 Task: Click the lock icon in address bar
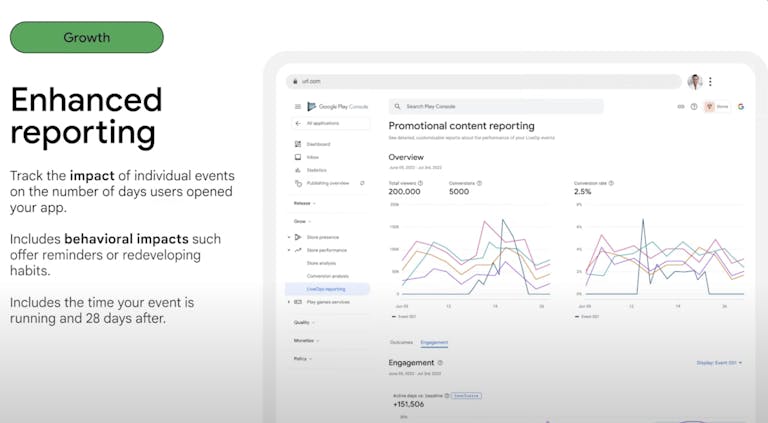295,81
